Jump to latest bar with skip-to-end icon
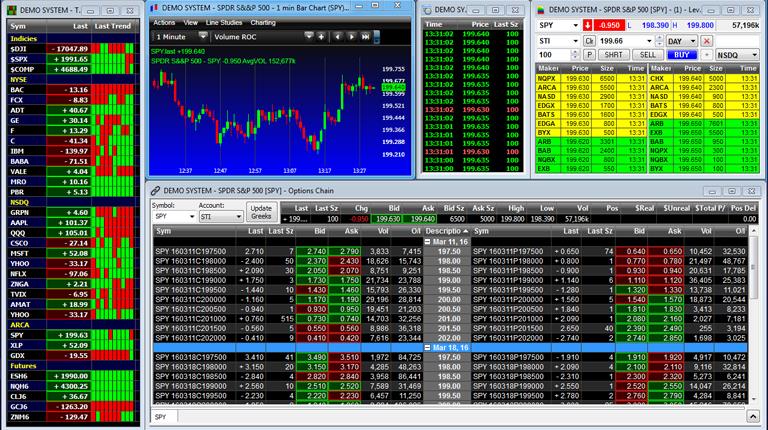The image size is (768, 430). tap(365, 37)
